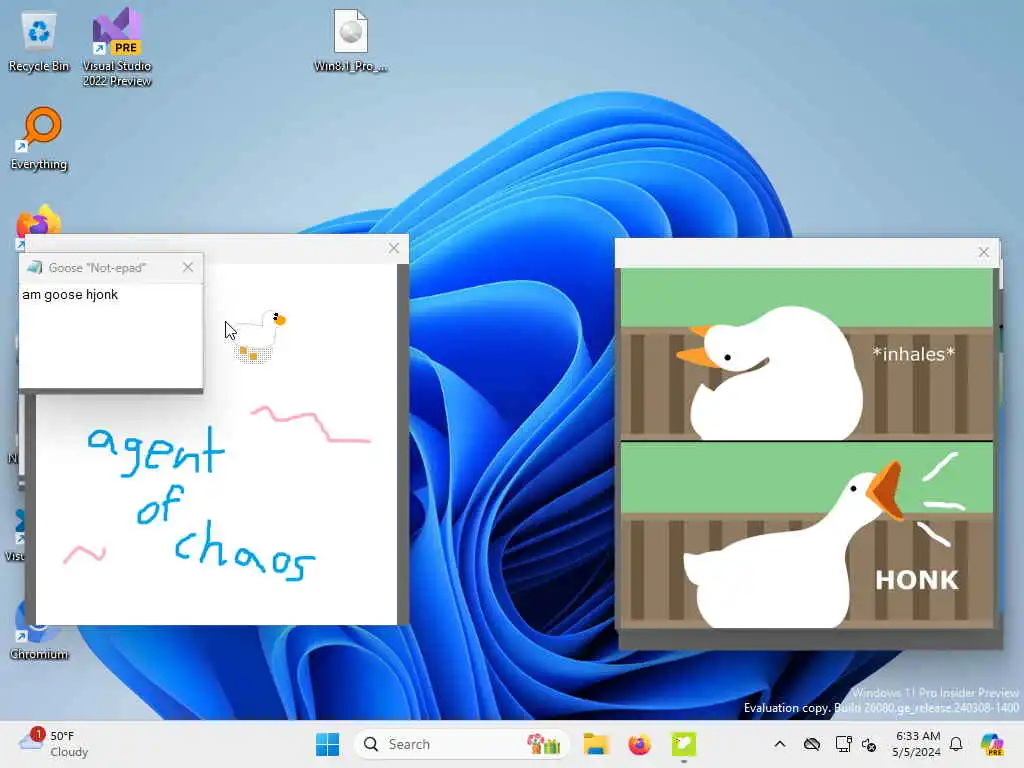Open the weather widget showing 50°F Cloudy

tap(54, 744)
